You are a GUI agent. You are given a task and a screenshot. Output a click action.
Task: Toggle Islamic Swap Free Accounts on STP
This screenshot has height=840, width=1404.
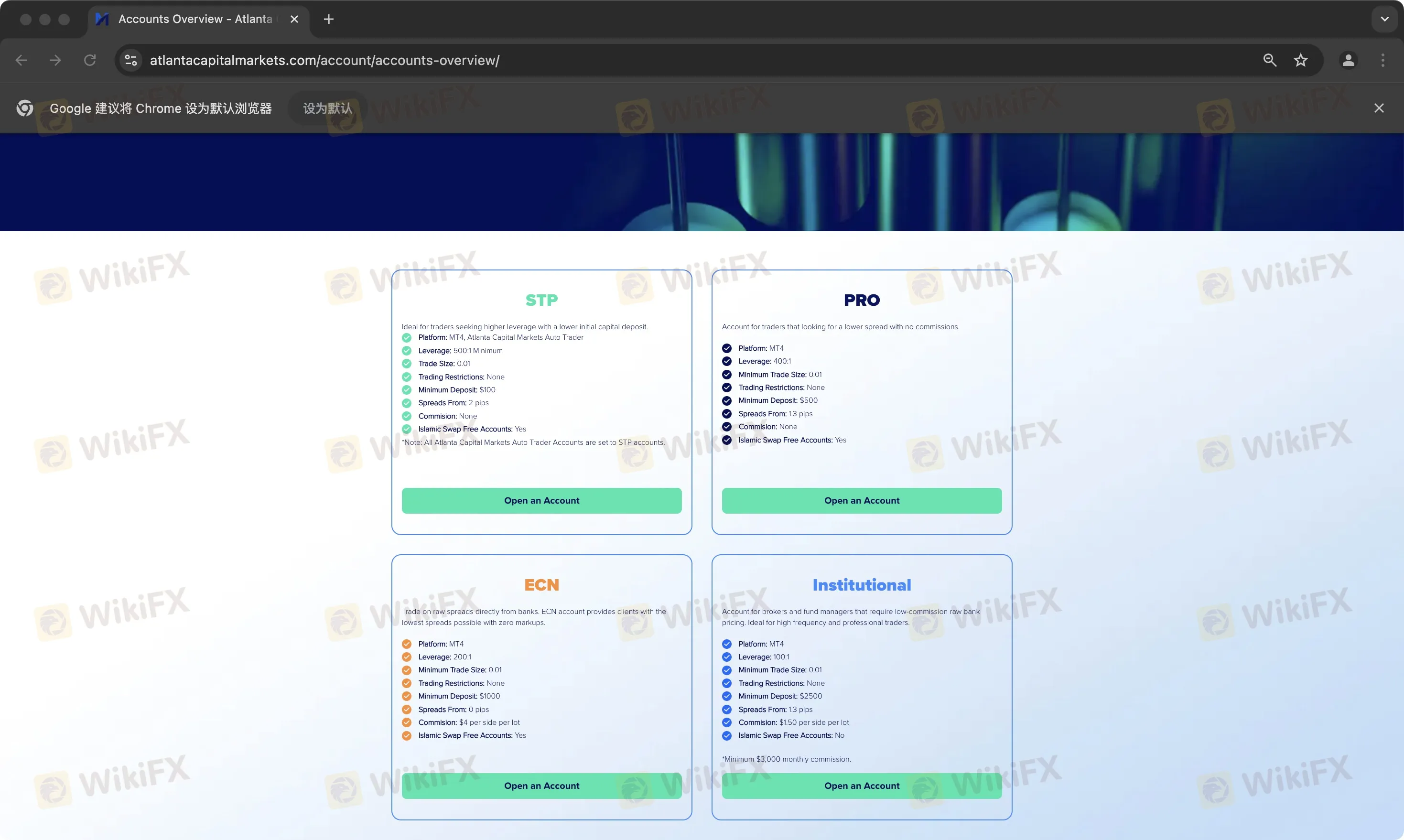tap(408, 429)
